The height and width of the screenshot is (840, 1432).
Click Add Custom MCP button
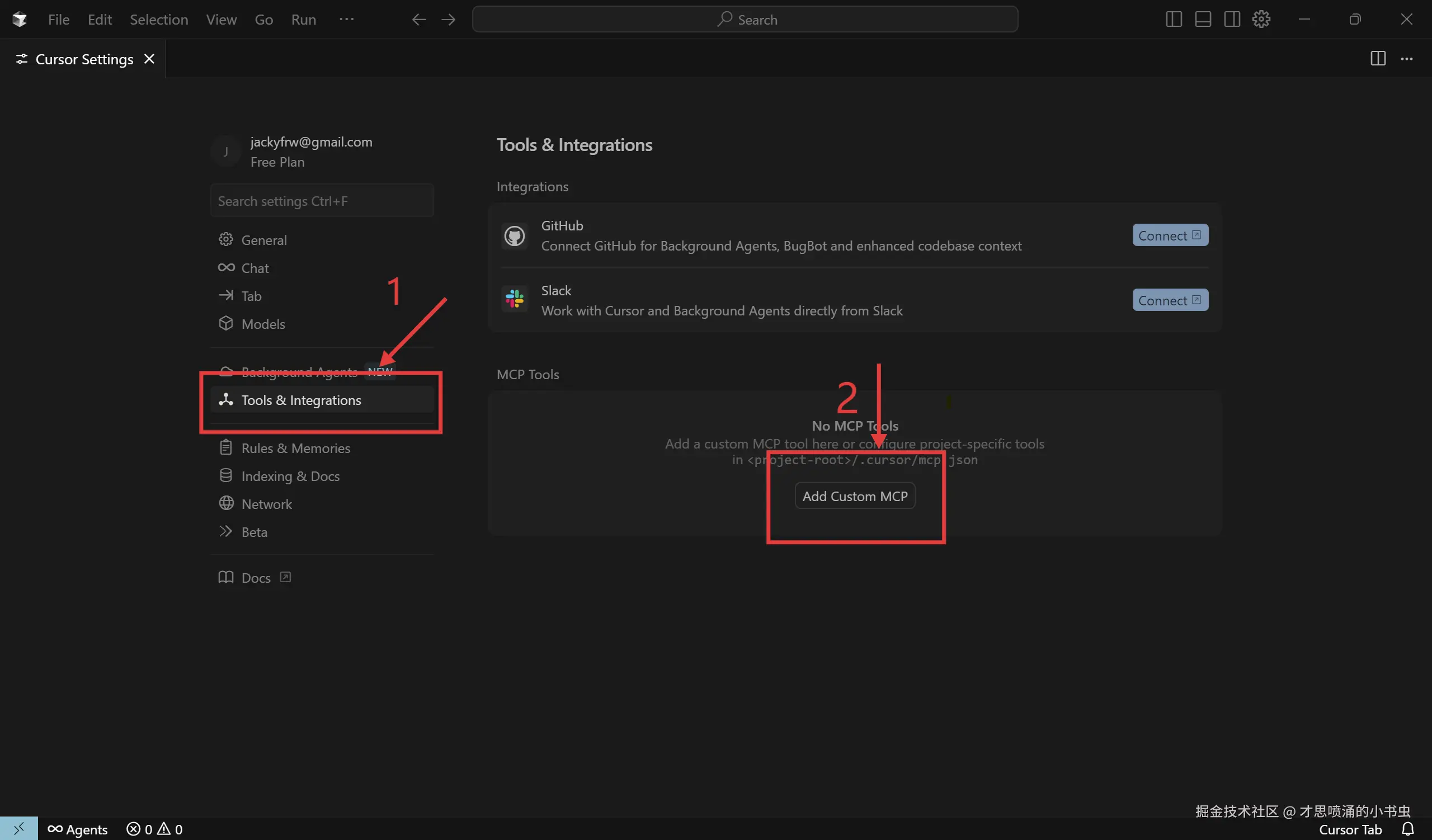[855, 496]
